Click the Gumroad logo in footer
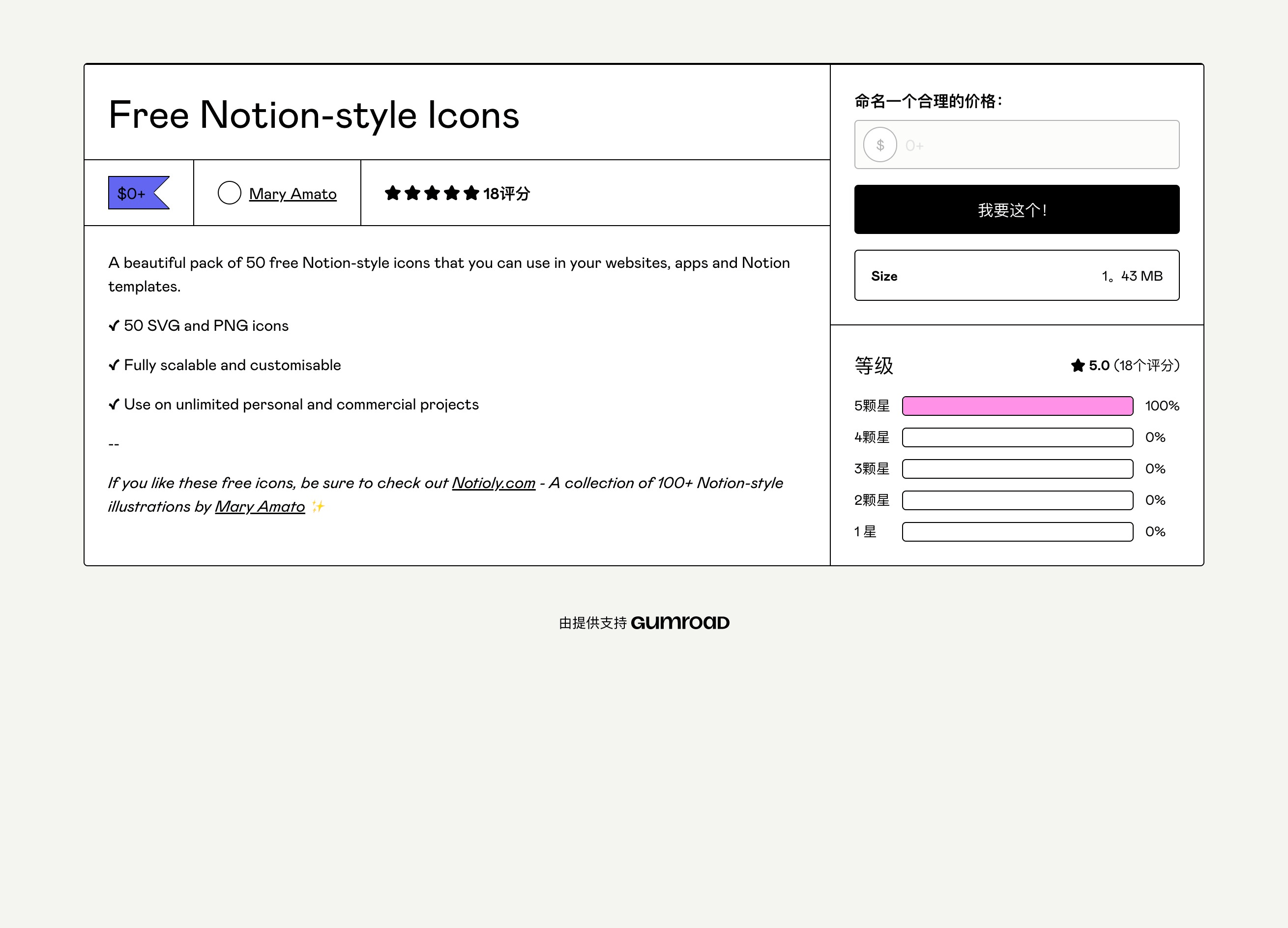1288x928 pixels. click(680, 622)
